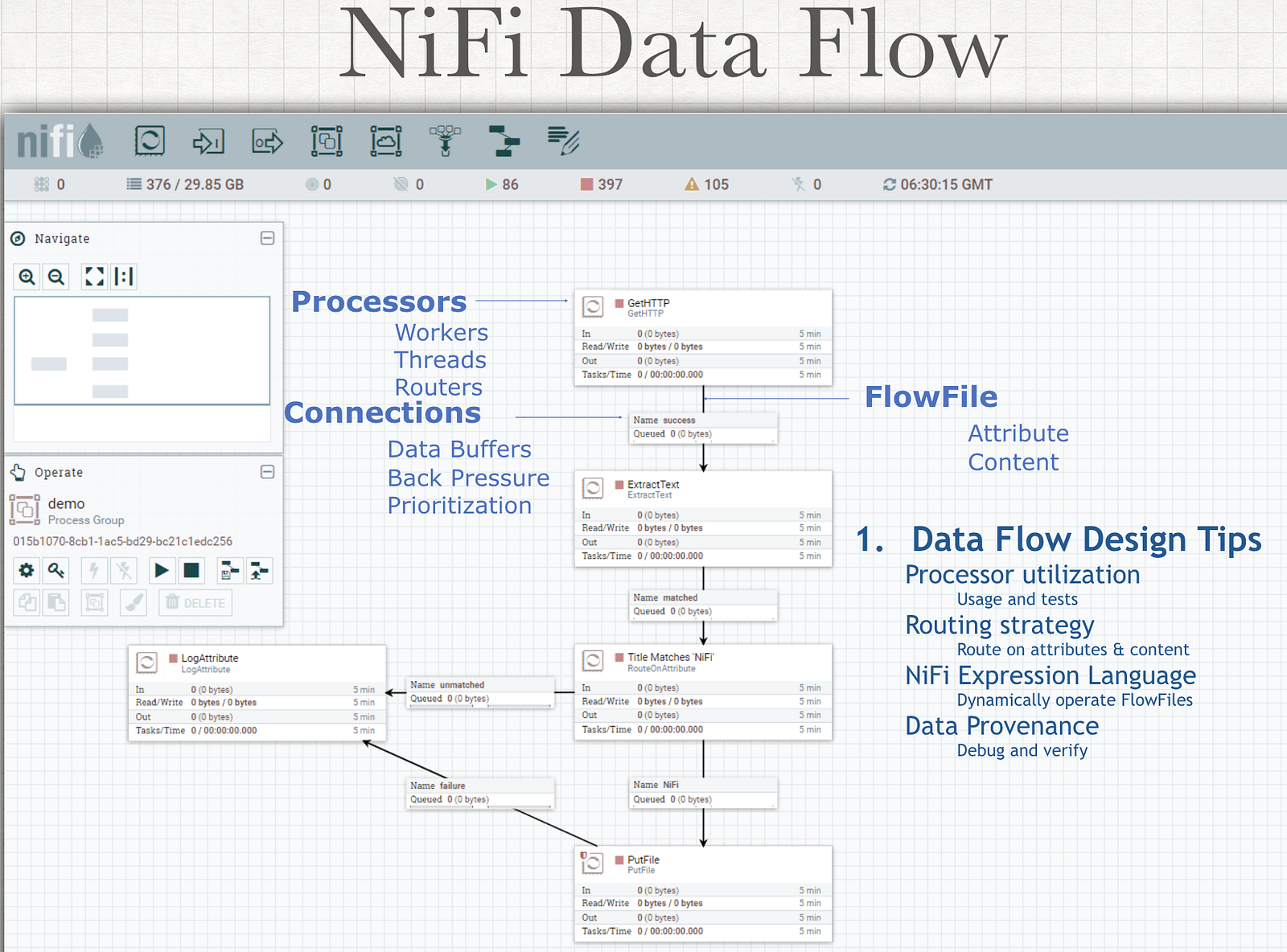Zoom in using Navigate panel
Viewport: 1287px width, 952px height.
(27, 277)
